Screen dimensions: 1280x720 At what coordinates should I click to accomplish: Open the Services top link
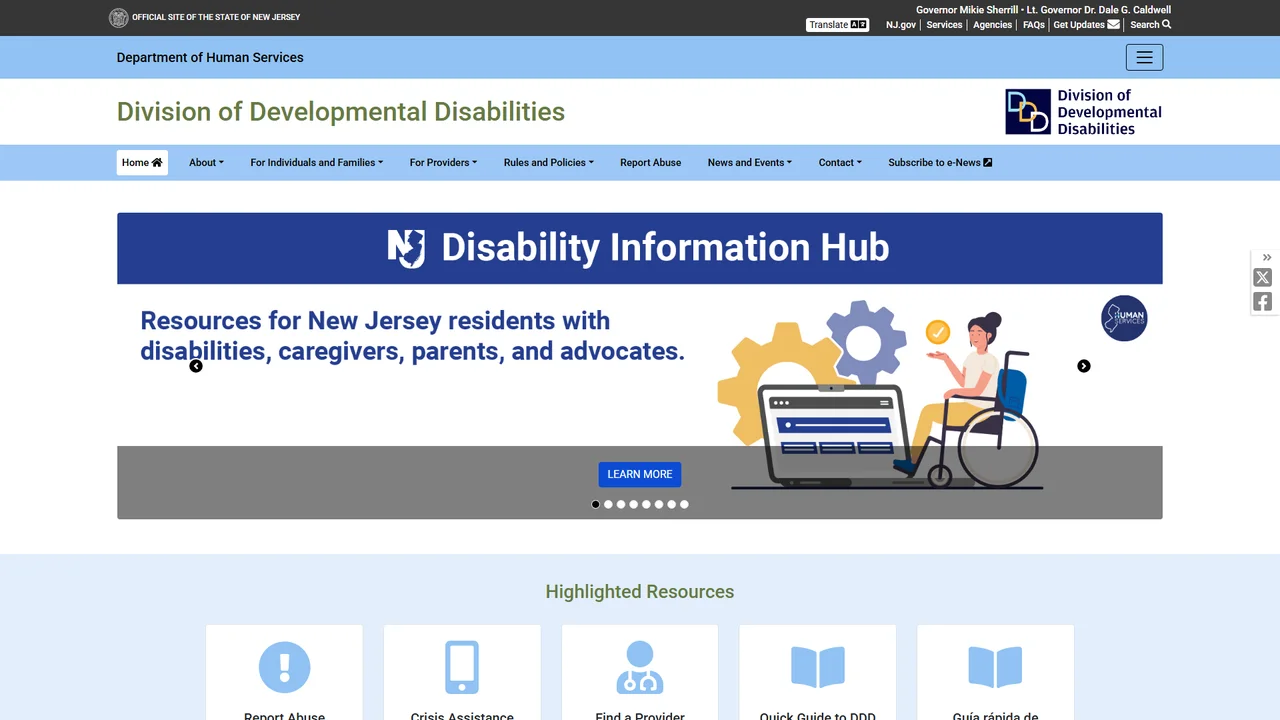[944, 25]
